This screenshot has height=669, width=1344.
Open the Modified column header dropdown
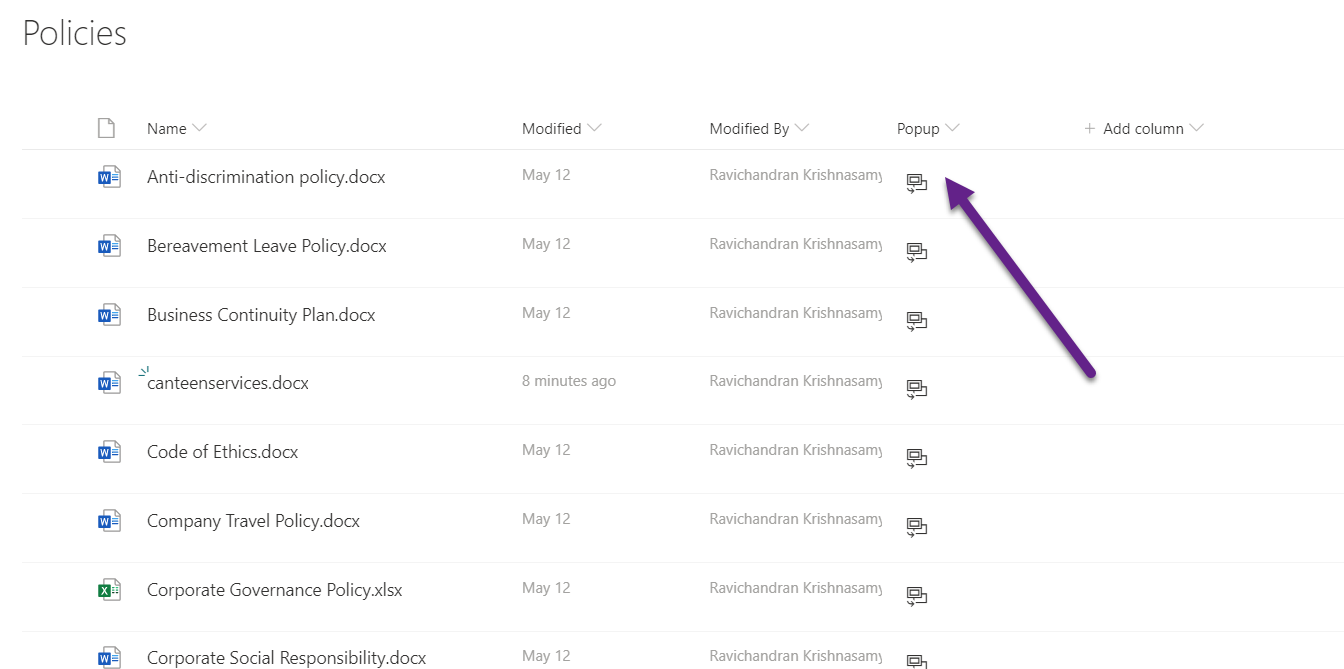[594, 128]
